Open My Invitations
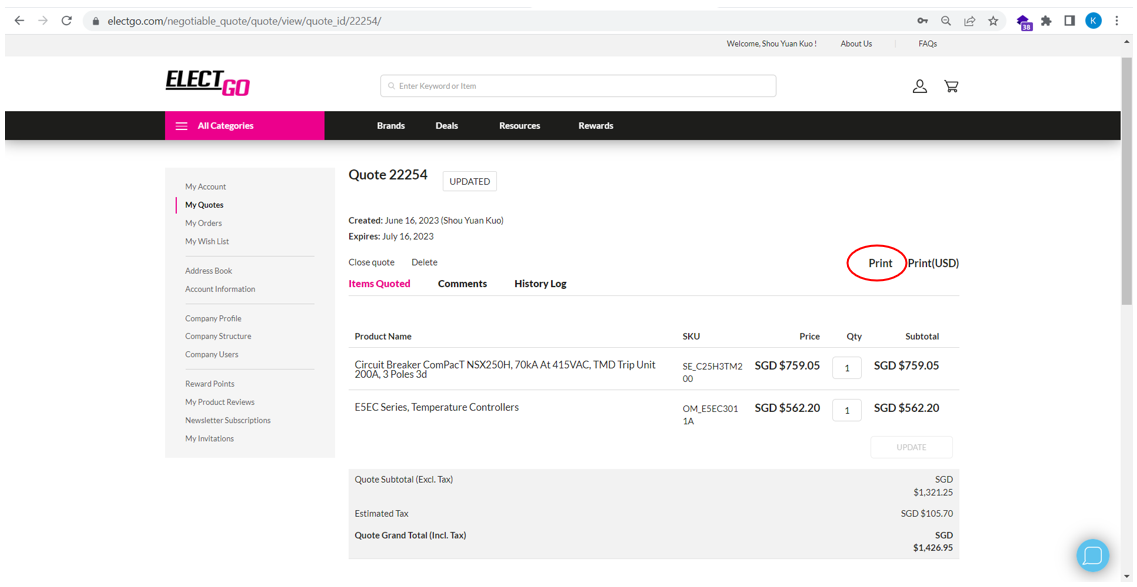Image resolution: width=1137 pixels, height=587 pixels. [x=210, y=438]
